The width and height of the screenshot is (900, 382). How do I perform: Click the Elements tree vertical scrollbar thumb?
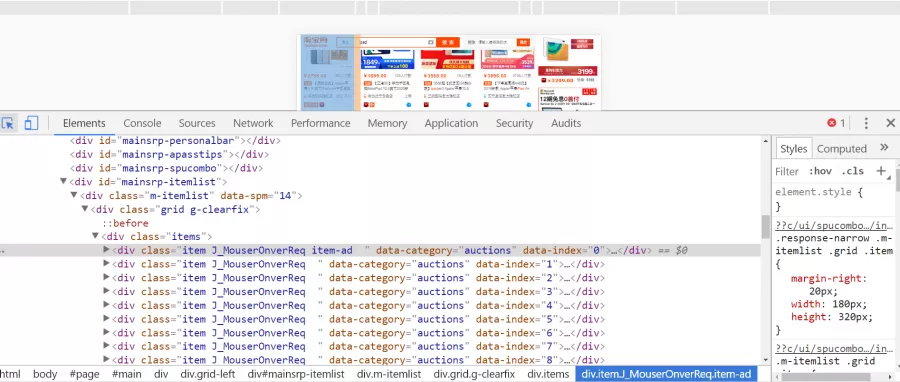(765, 227)
